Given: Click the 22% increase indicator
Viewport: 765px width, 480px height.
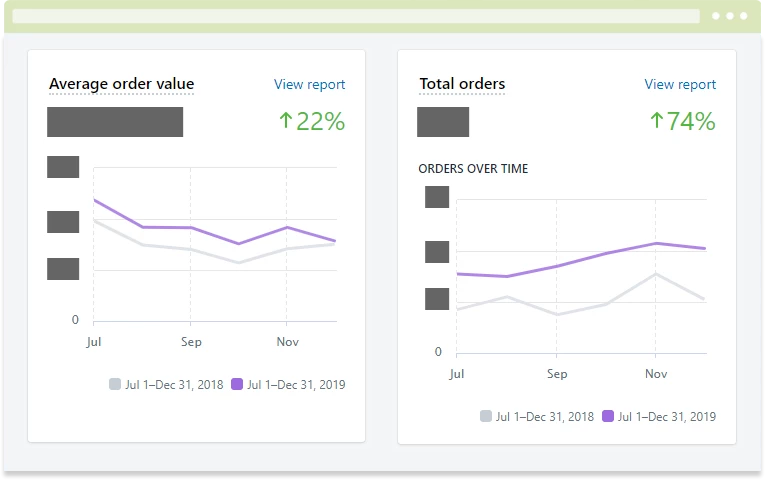Looking at the screenshot, I should click(312, 121).
